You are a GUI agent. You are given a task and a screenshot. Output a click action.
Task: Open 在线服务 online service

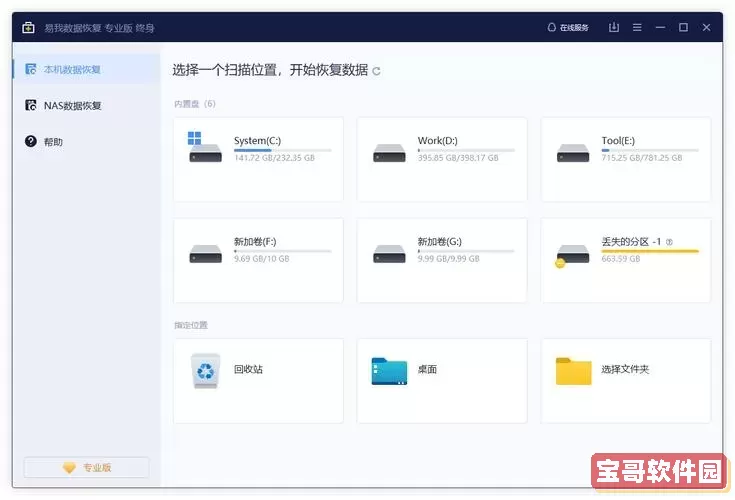[x=568, y=28]
